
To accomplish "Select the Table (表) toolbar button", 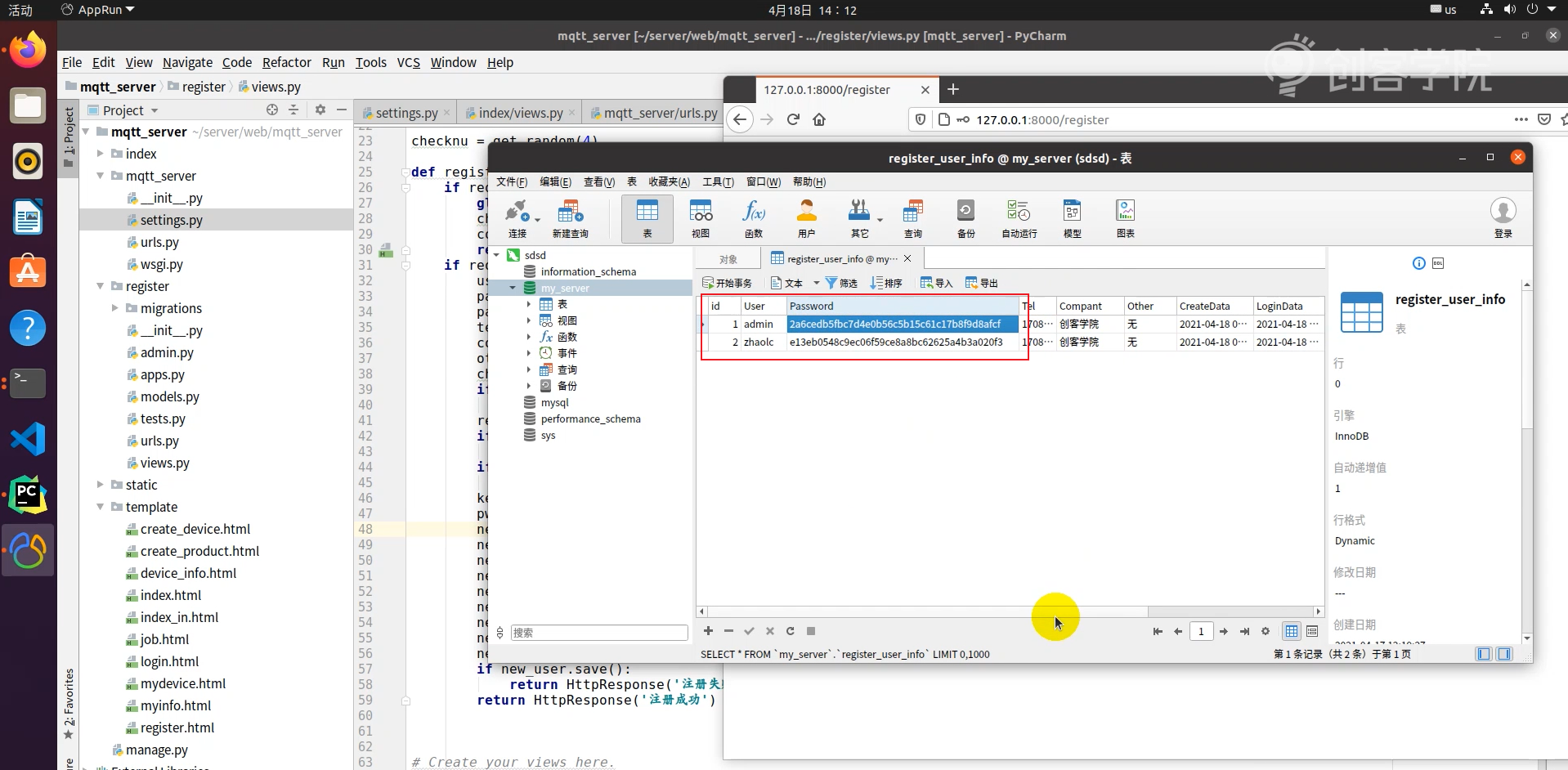I will (x=647, y=218).
